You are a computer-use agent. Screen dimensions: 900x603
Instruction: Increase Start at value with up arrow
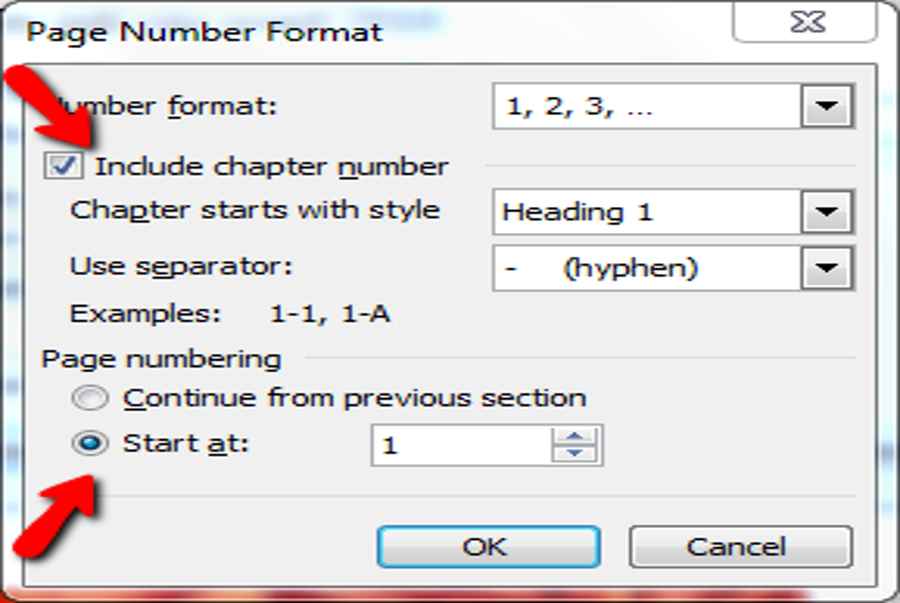[x=575, y=436]
